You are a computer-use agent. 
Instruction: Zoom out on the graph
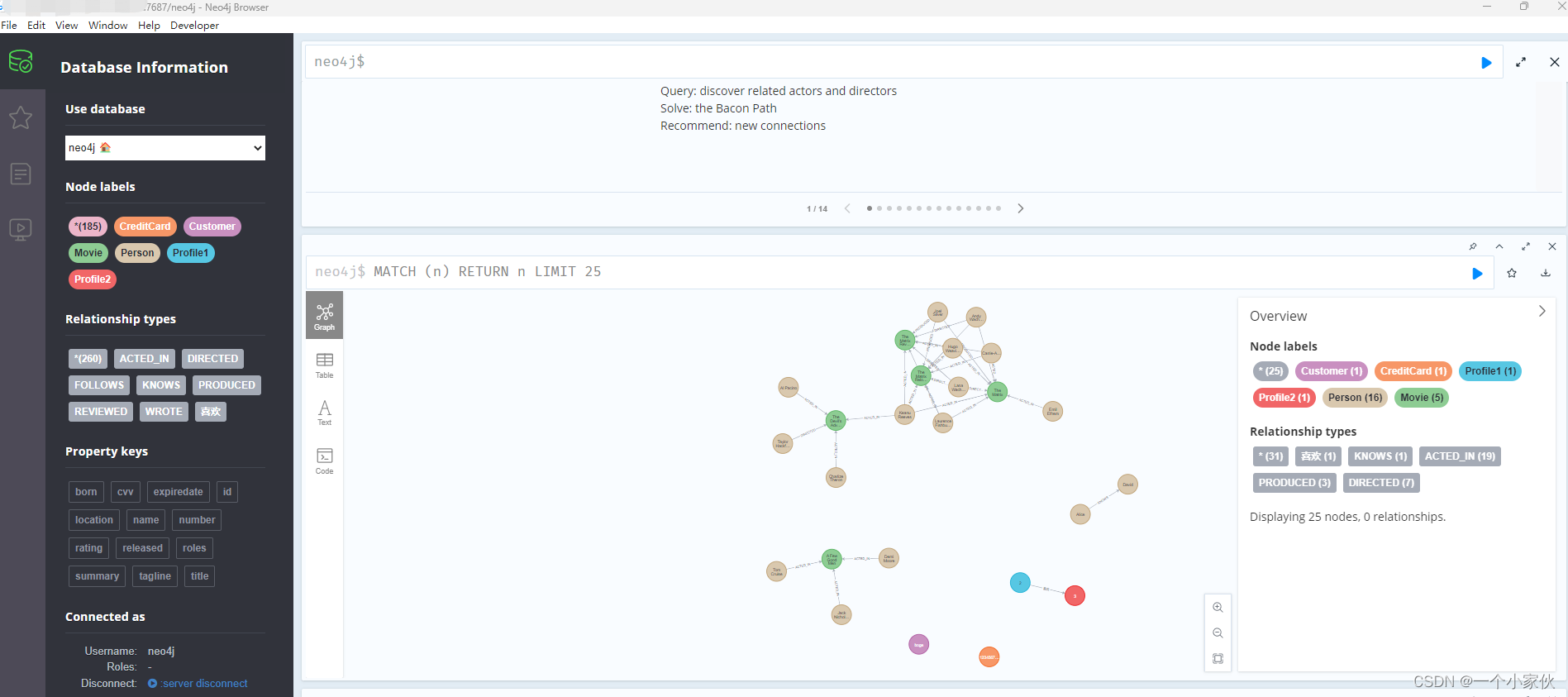tap(1218, 633)
